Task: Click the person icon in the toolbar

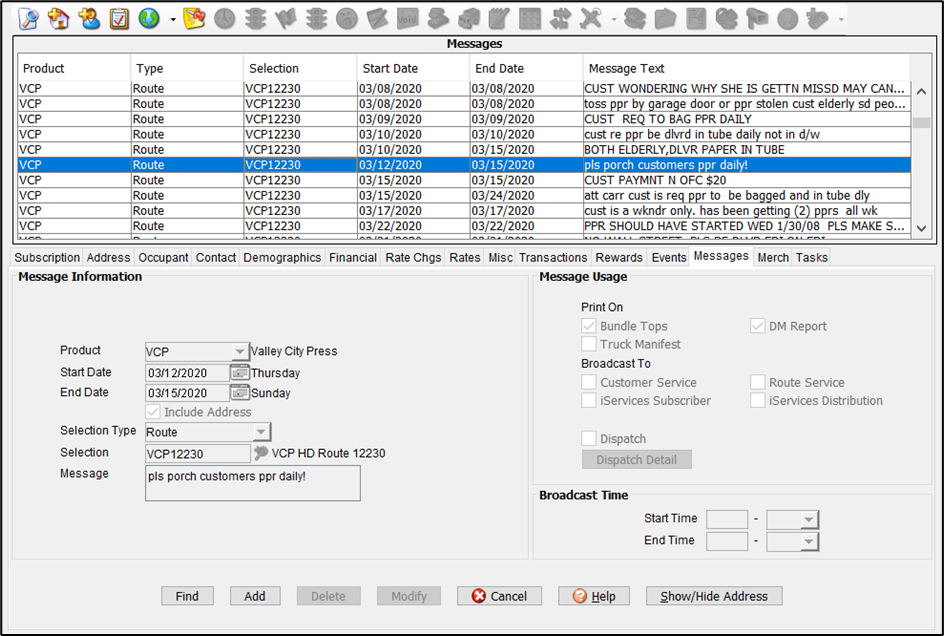Action: 89,18
